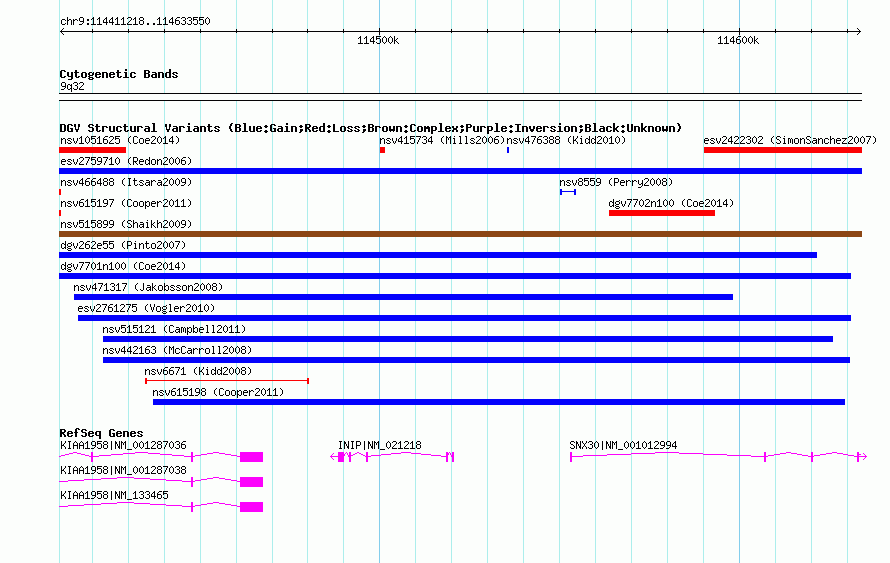The image size is (890, 563).
Task: Click the INIP gene transcript glyph
Action: (392, 457)
